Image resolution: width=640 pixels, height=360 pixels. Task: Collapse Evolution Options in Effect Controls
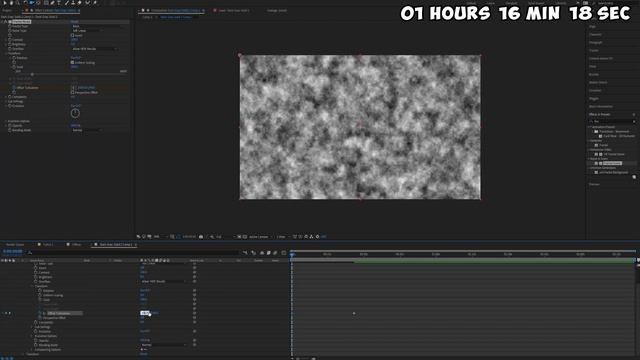pyautogui.click(x=6, y=121)
